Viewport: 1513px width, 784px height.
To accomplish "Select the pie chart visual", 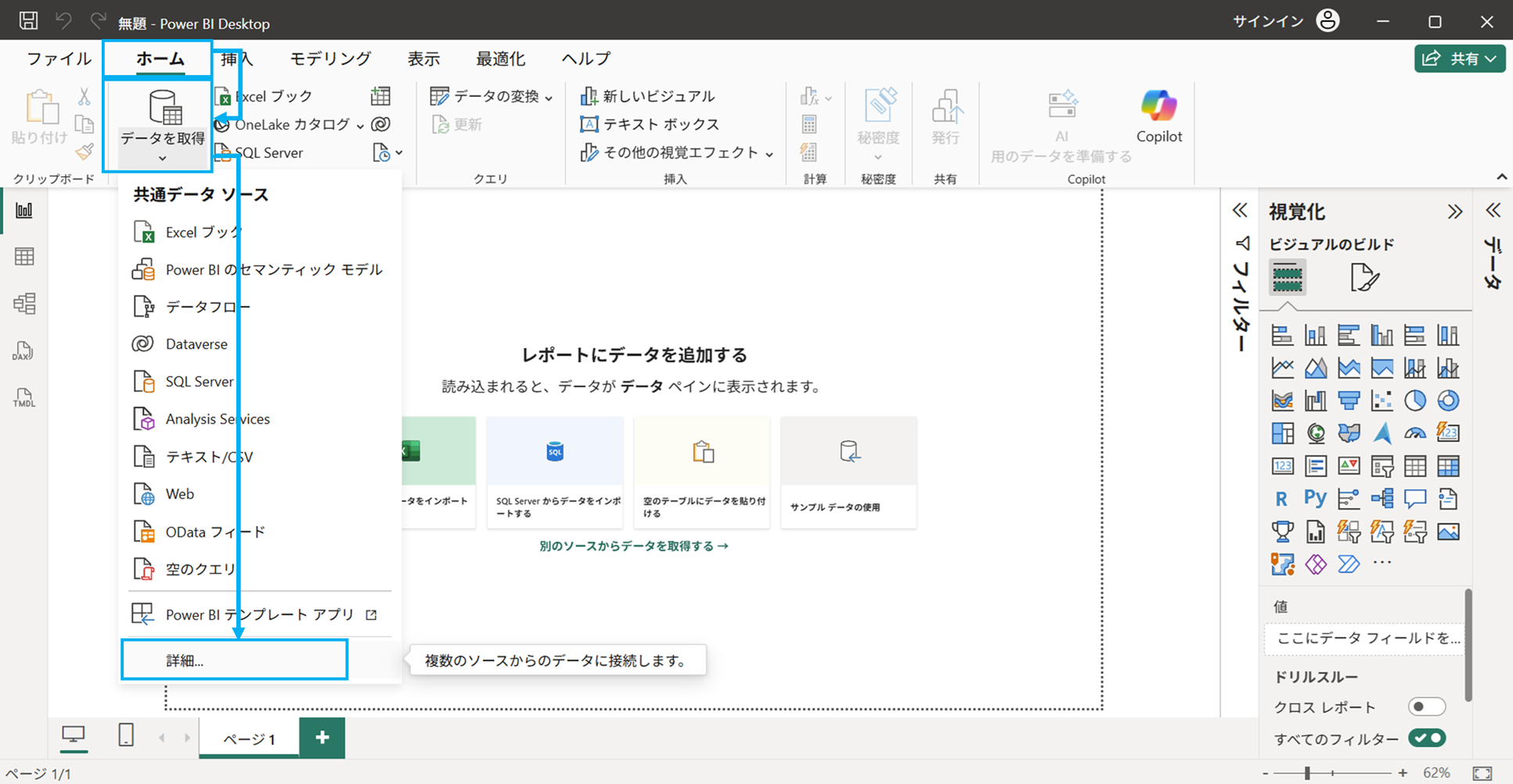I will [1415, 400].
